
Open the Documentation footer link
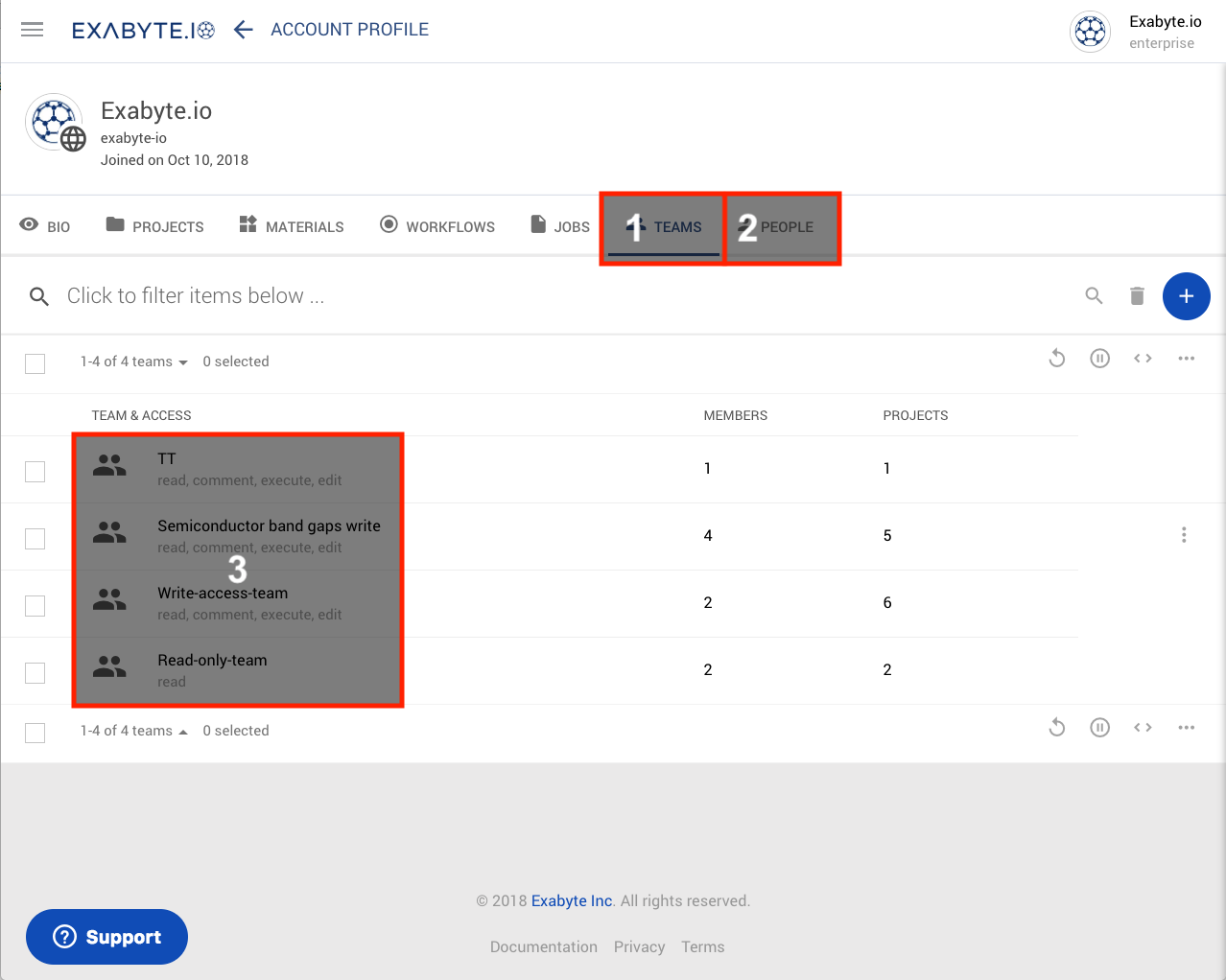coord(543,946)
